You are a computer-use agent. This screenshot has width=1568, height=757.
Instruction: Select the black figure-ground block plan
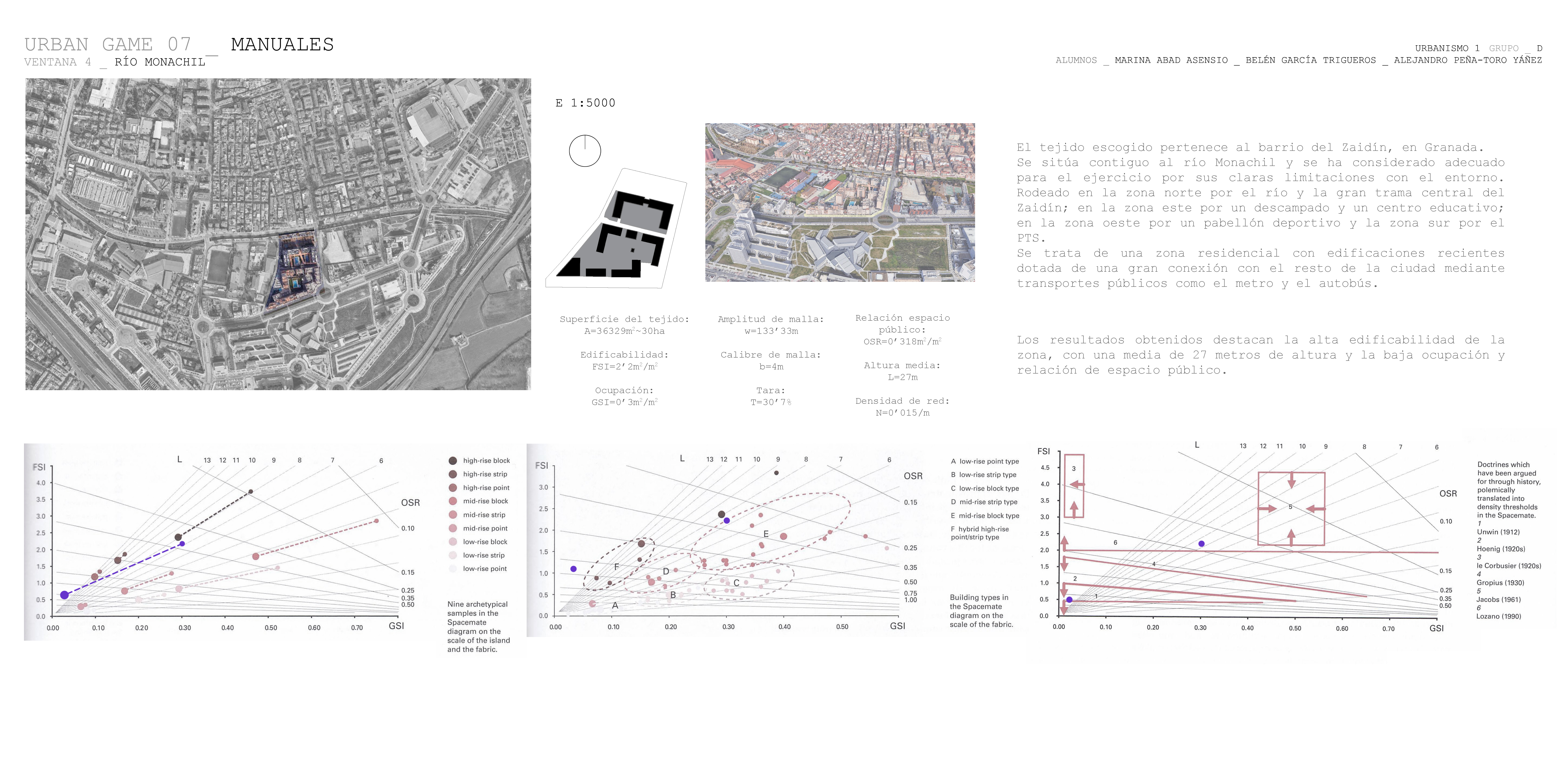[616, 228]
